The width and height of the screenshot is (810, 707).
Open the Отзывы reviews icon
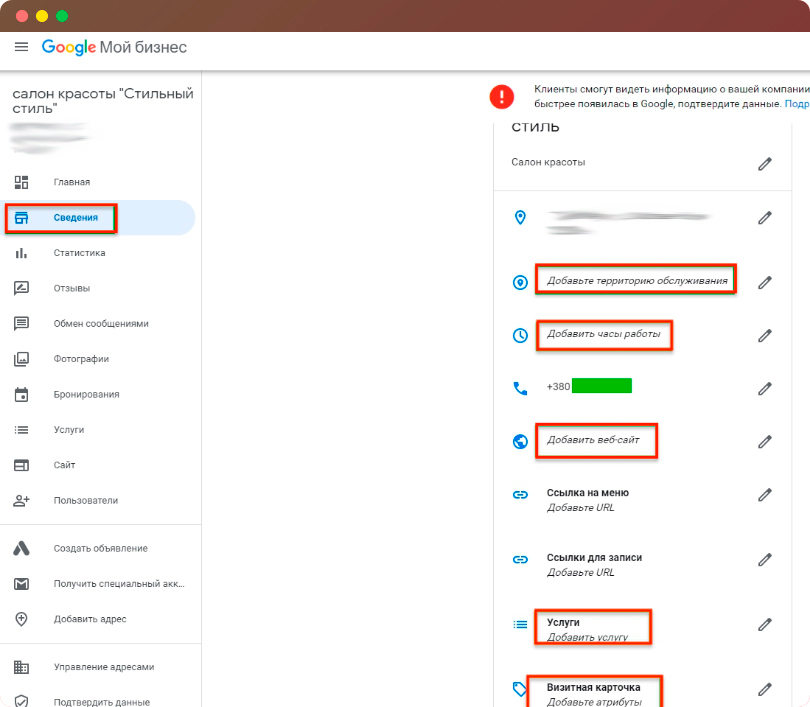(x=21, y=288)
